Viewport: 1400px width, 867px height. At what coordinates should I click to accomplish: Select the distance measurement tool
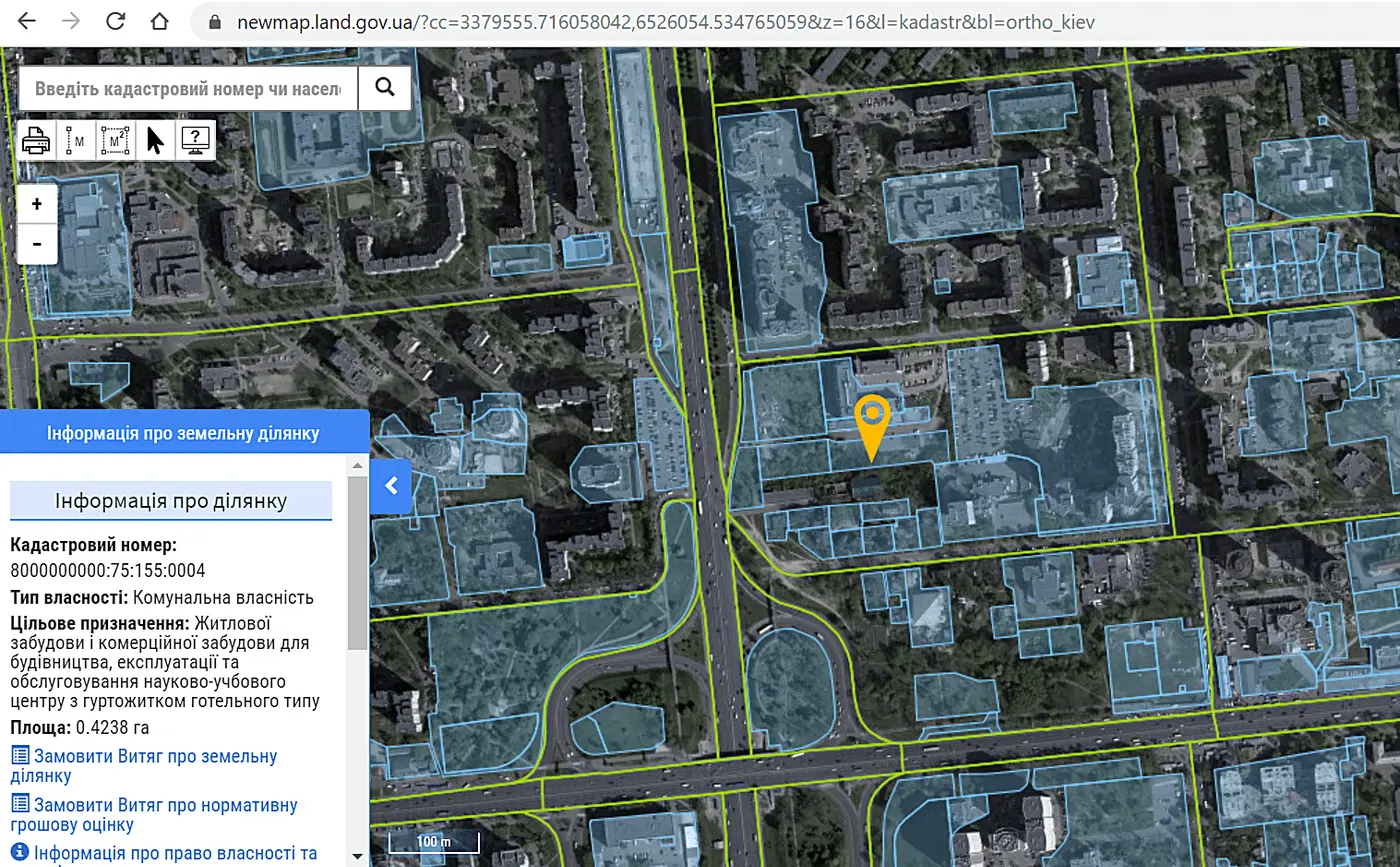tap(76, 140)
